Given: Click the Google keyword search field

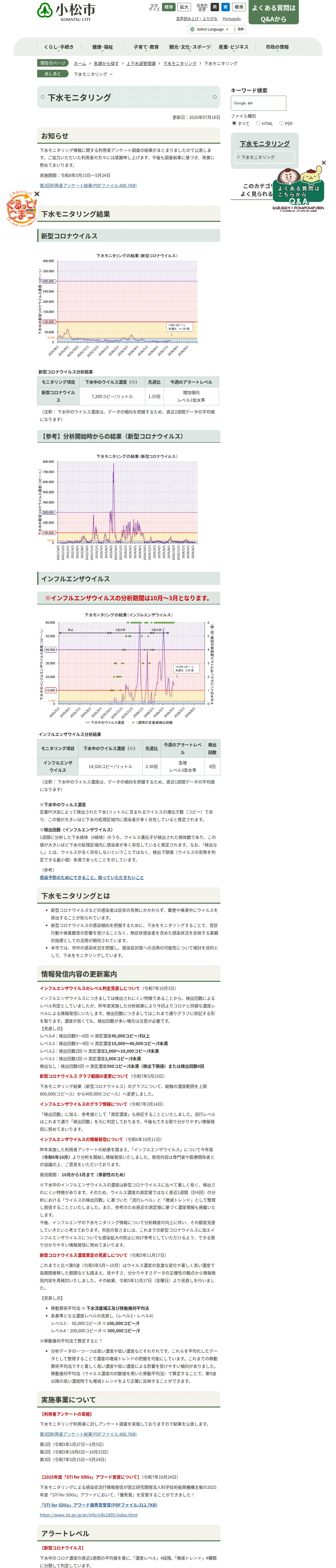Looking at the screenshot, I should 258,103.
